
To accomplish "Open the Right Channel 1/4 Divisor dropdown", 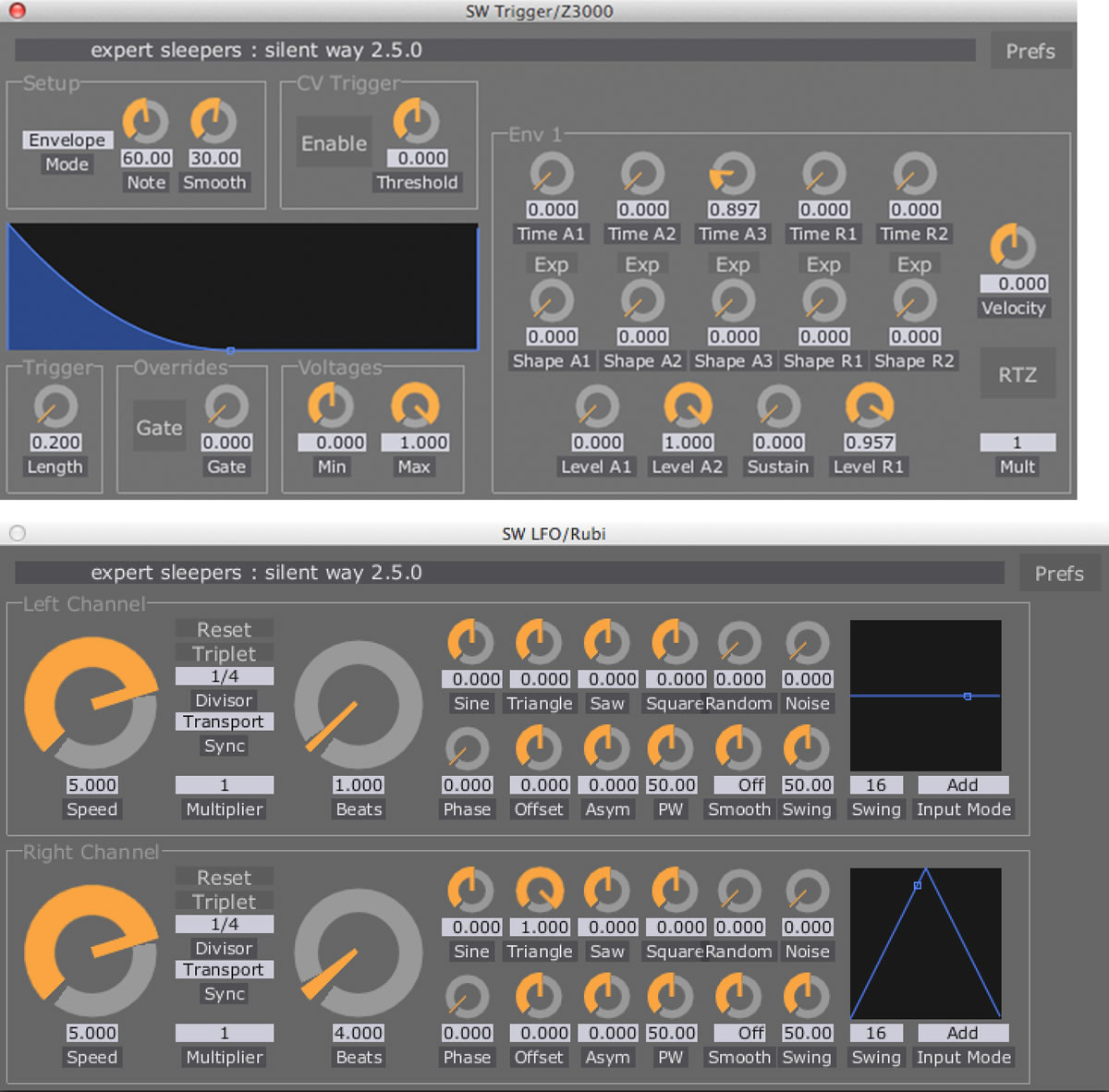I will (225, 924).
